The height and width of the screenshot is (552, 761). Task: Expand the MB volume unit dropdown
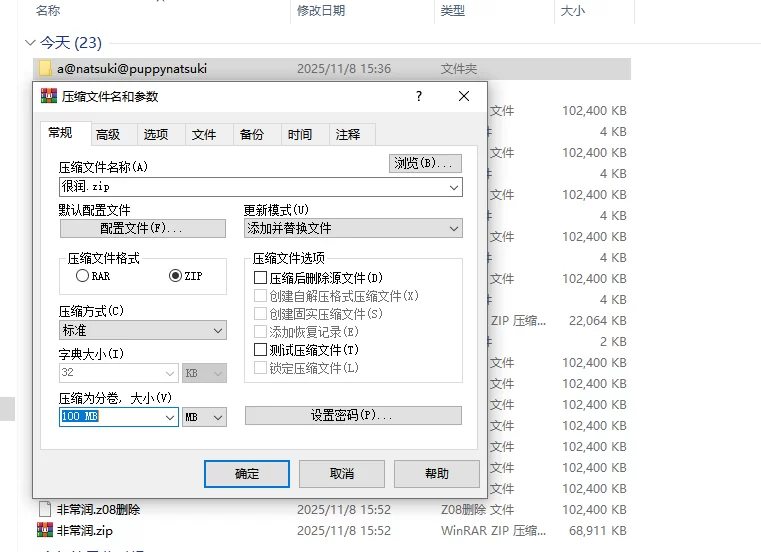click(205, 417)
